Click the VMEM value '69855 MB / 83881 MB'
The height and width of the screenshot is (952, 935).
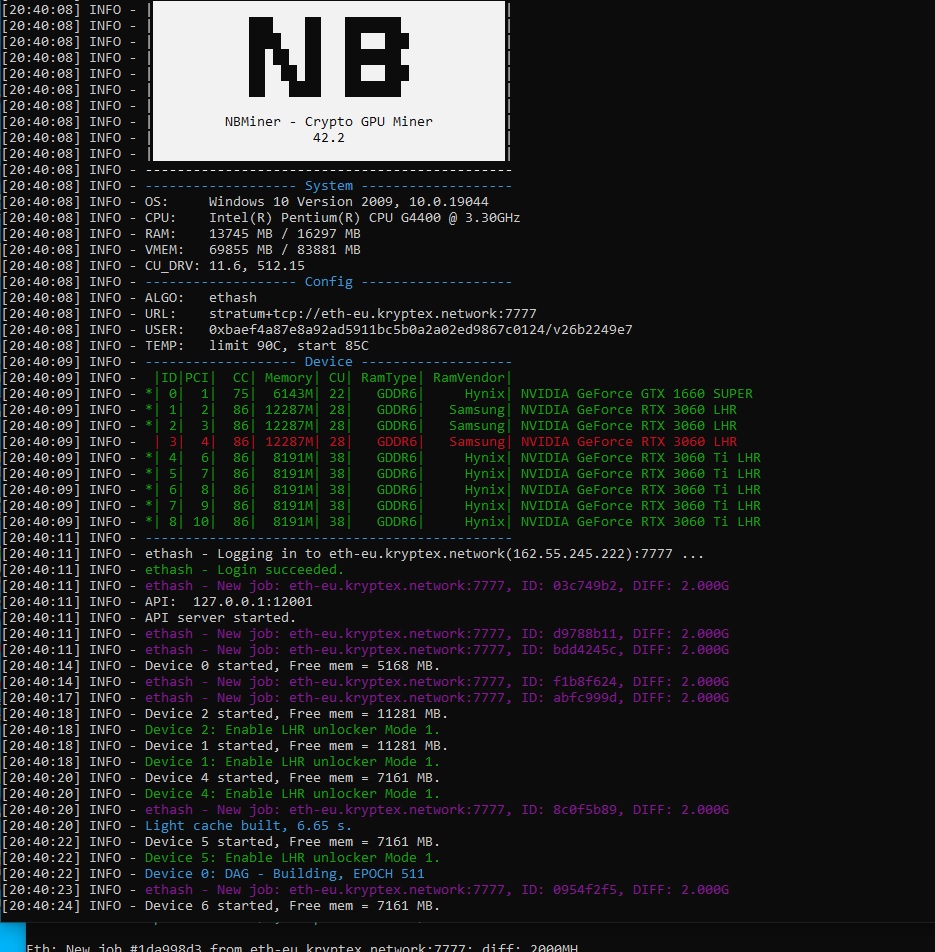285,250
